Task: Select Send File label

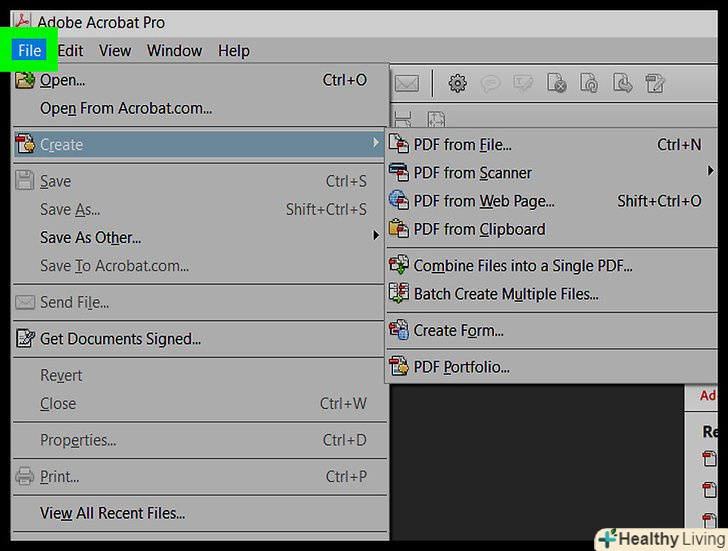Action: click(74, 303)
